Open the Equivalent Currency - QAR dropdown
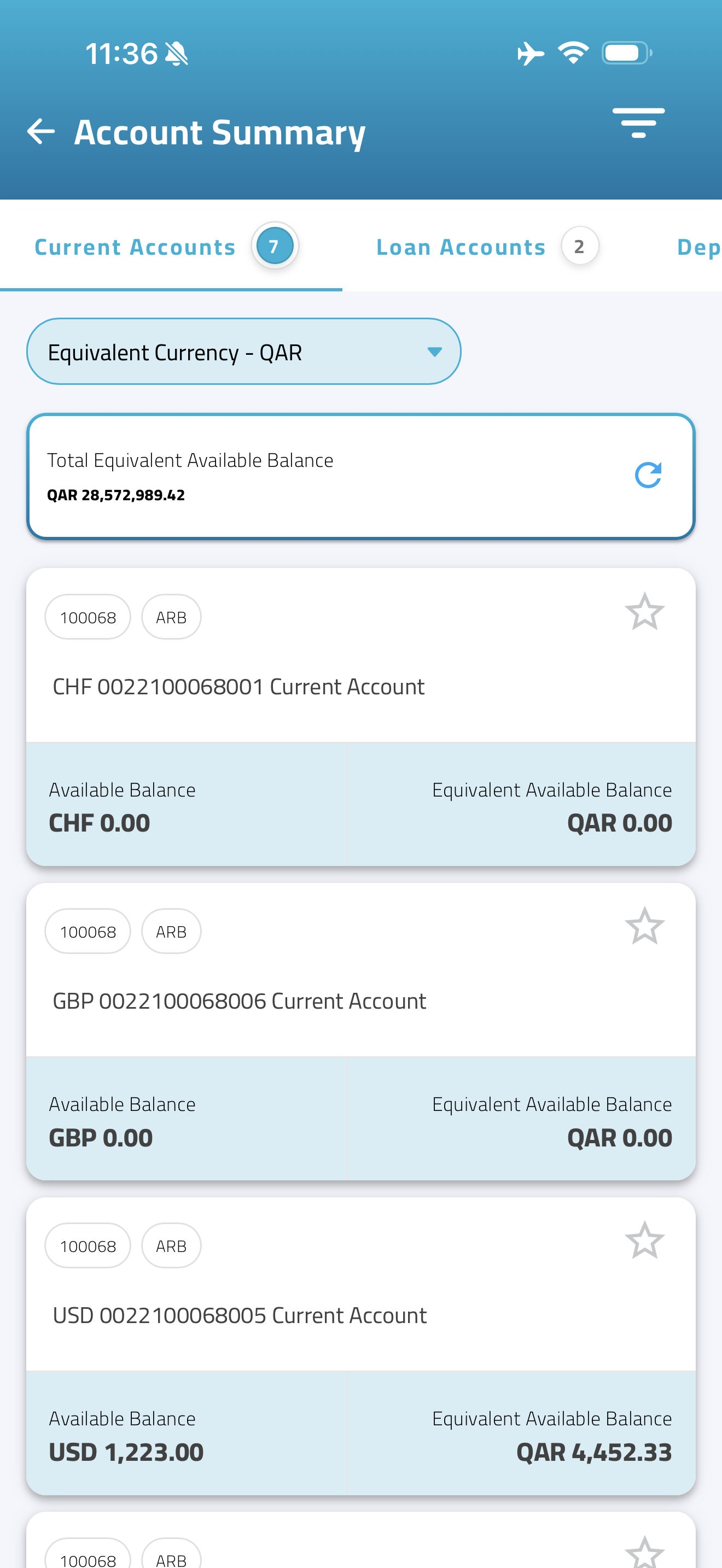The width and height of the screenshot is (722, 1568). 243,352
